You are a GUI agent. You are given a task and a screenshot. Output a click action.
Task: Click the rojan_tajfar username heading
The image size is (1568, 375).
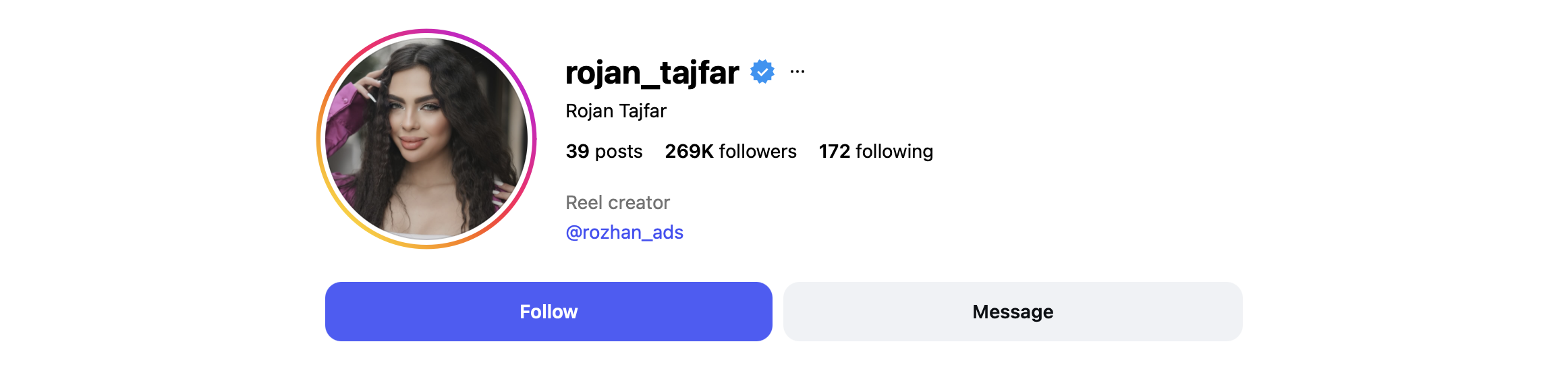tap(652, 73)
